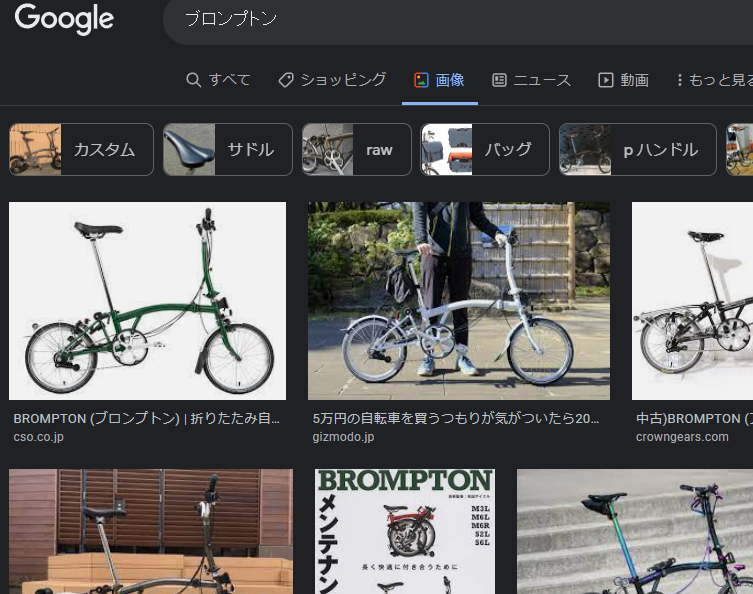Viewport: 753px width, 594px height.
Task: Open the ショッピング tab
Action: (x=332, y=80)
